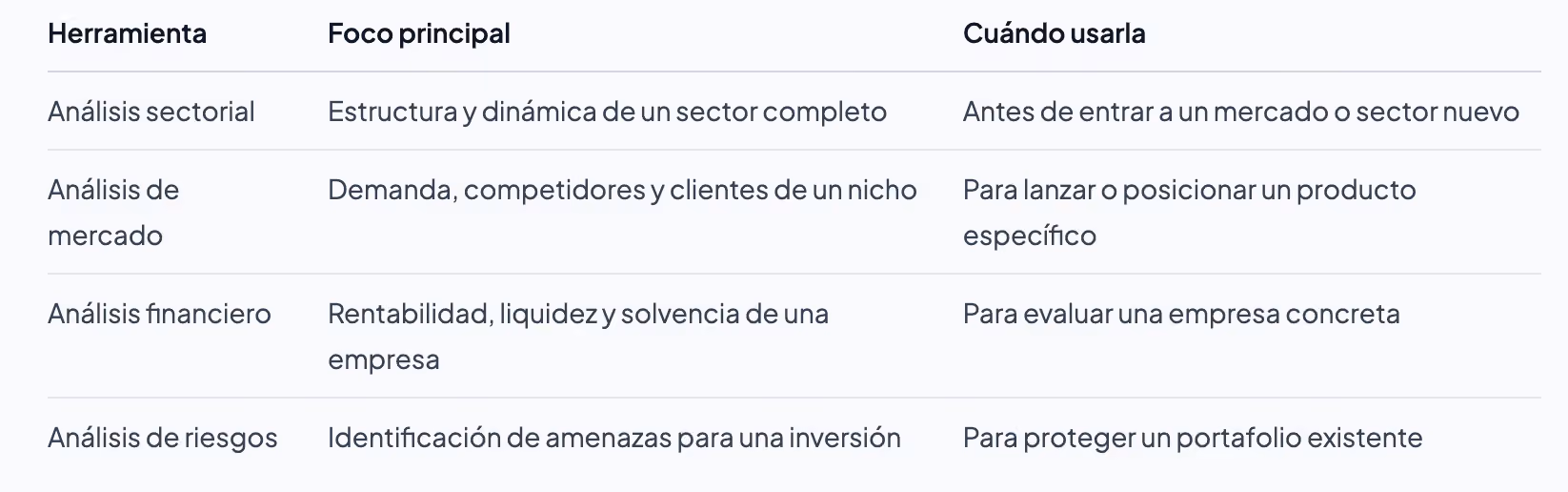
Task: Click text Estructura y dinámica de un sector completo
Action: (607, 112)
